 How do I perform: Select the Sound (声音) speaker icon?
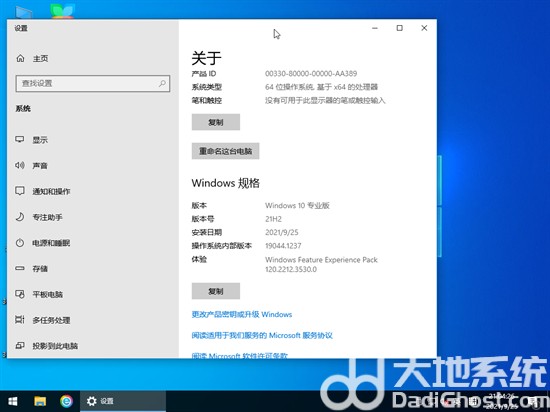(20, 165)
